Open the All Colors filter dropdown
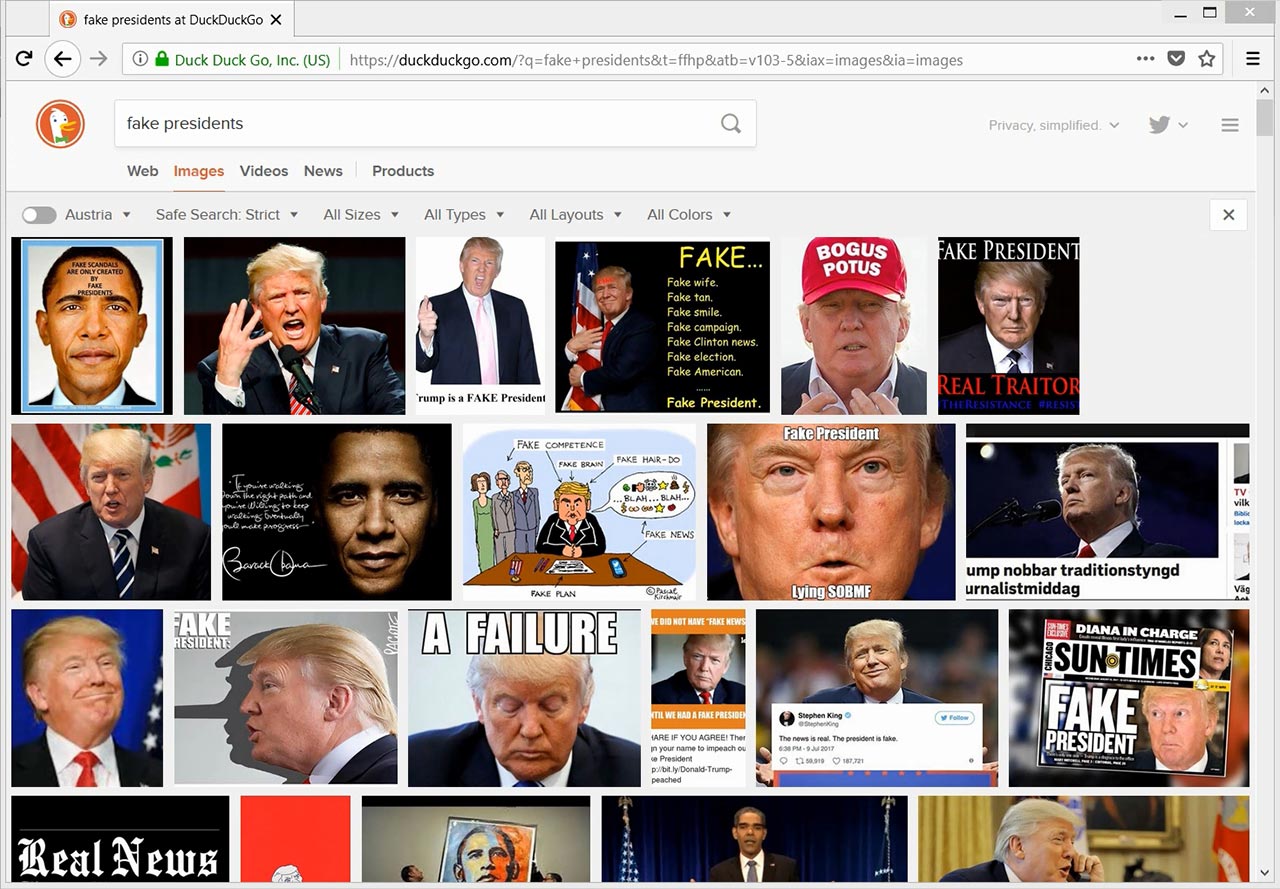This screenshot has width=1280, height=889. point(689,215)
